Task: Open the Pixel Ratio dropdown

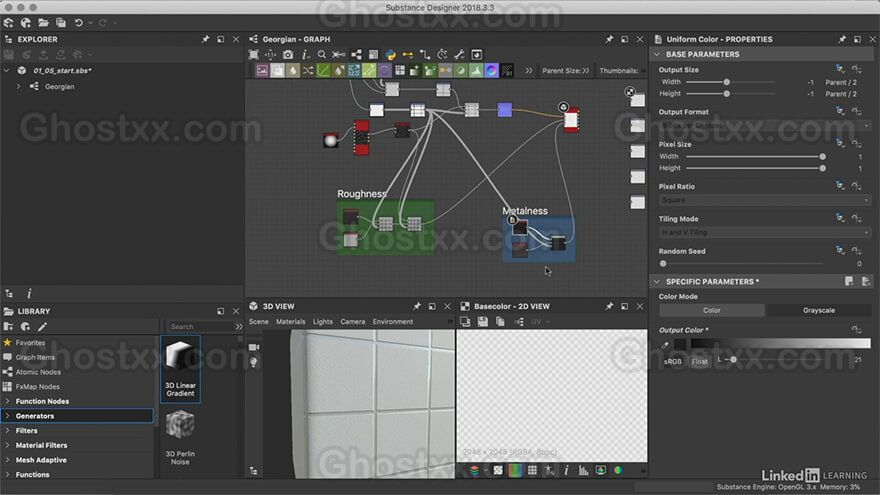Action: point(765,200)
